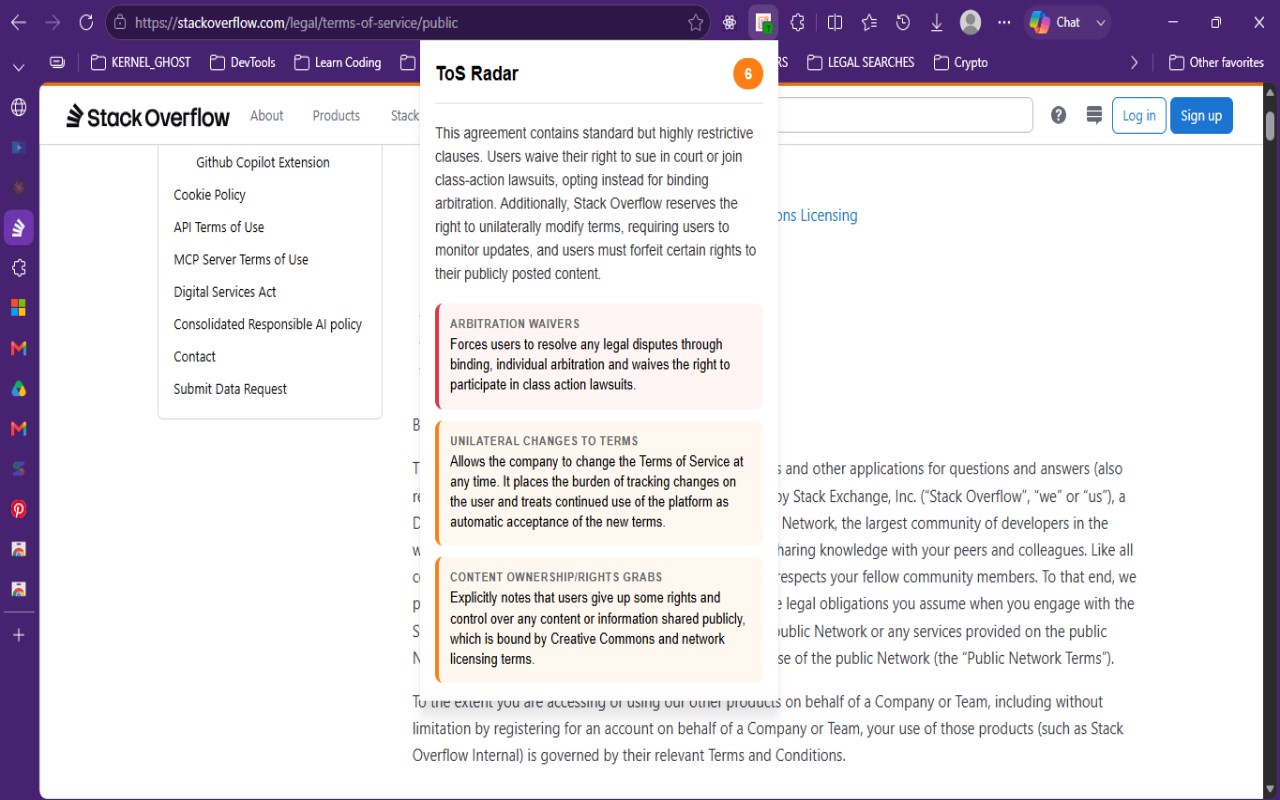Select the CONTENT OWNERSHIP/RIGHTS GRABS card
The image size is (1280, 800).
[x=599, y=619]
